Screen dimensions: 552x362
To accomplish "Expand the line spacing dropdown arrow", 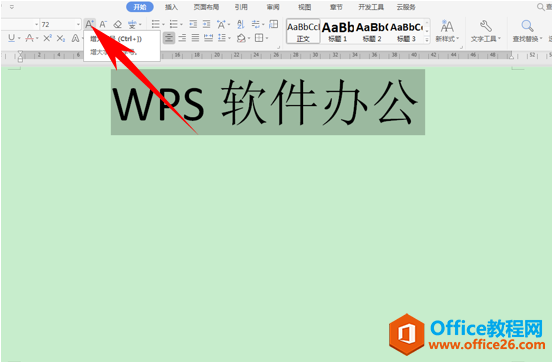I will 230,38.
